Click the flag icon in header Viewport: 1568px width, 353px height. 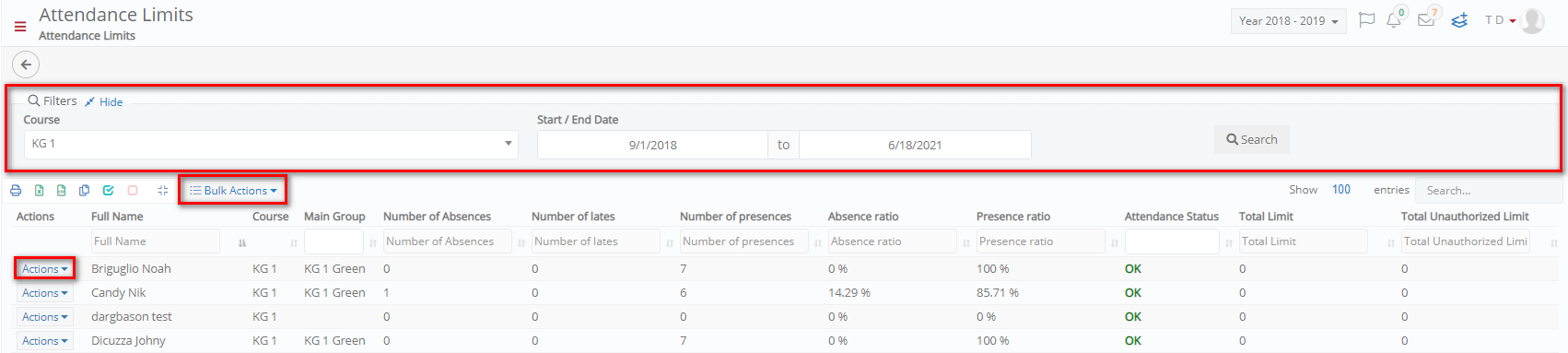pyautogui.click(x=1367, y=19)
